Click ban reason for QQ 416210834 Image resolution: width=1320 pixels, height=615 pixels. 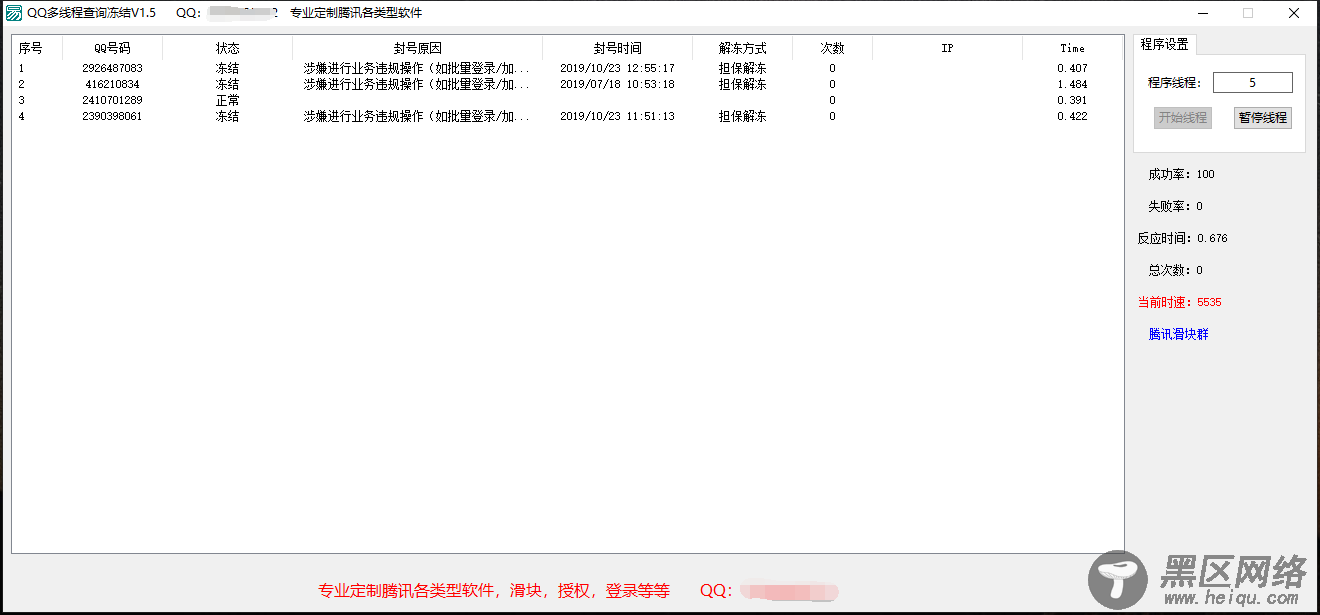pyautogui.click(x=417, y=84)
